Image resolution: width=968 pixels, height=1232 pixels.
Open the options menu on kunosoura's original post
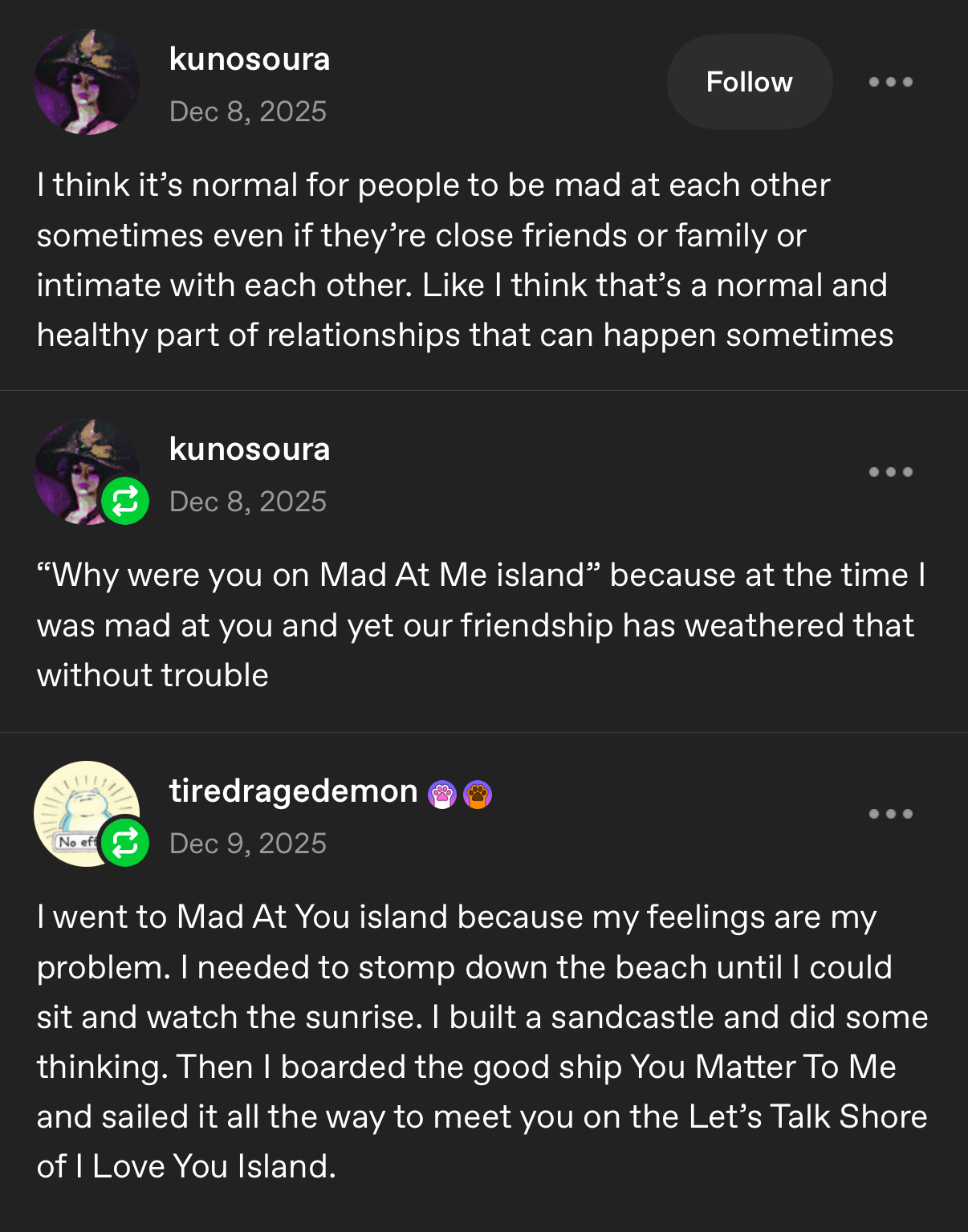[x=890, y=82]
